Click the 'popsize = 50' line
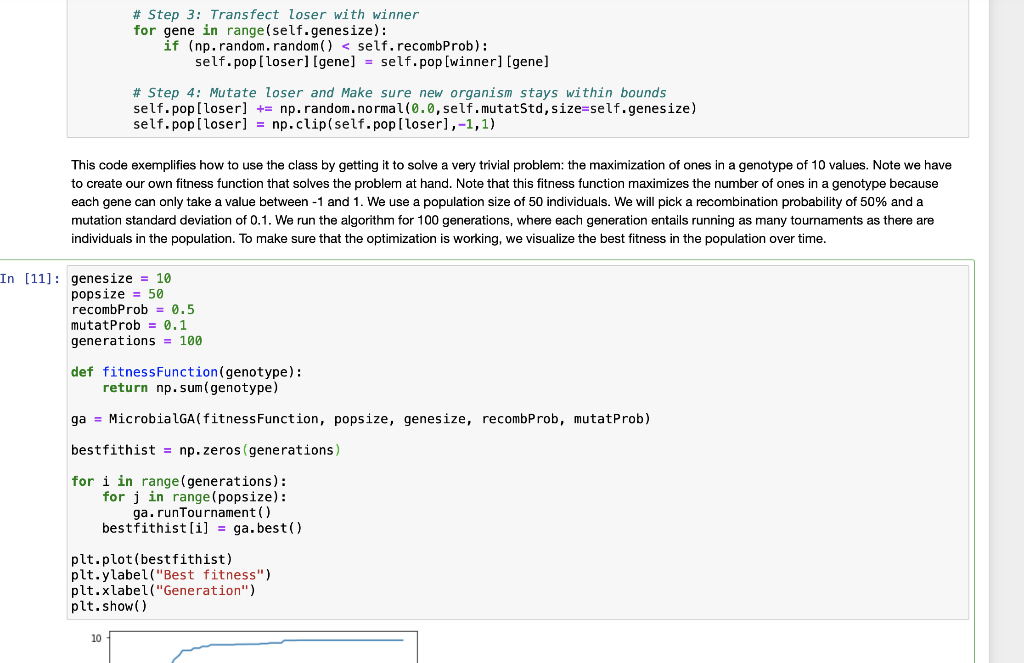This screenshot has height=663, width=1024. pyautogui.click(x=117, y=294)
